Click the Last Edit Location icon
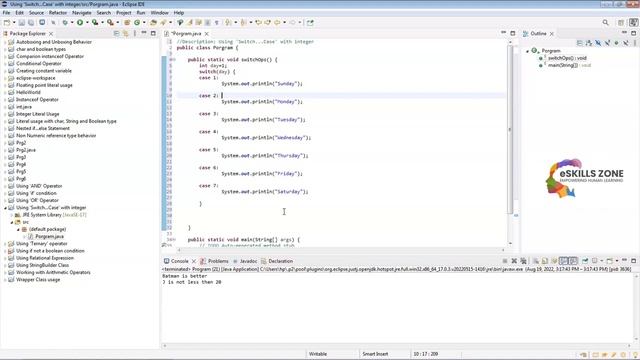The image size is (640, 360). (x=258, y=22)
